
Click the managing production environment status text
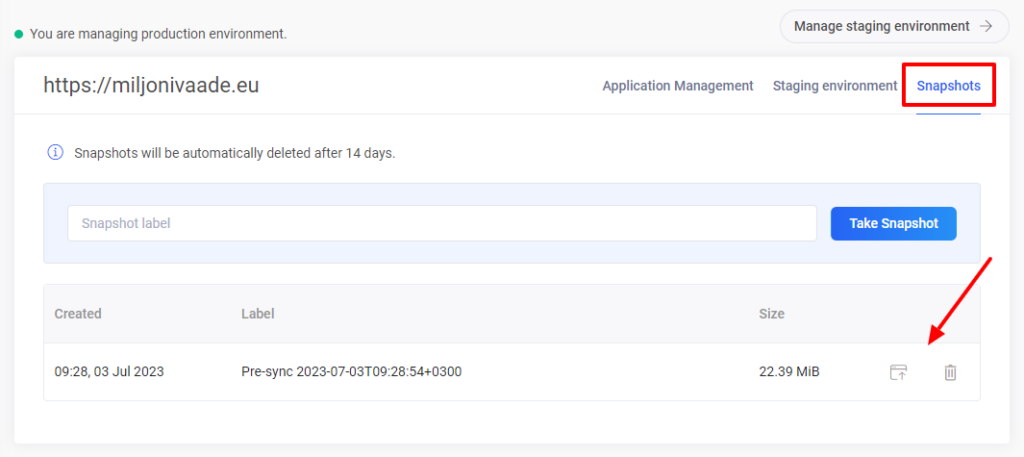[158, 34]
